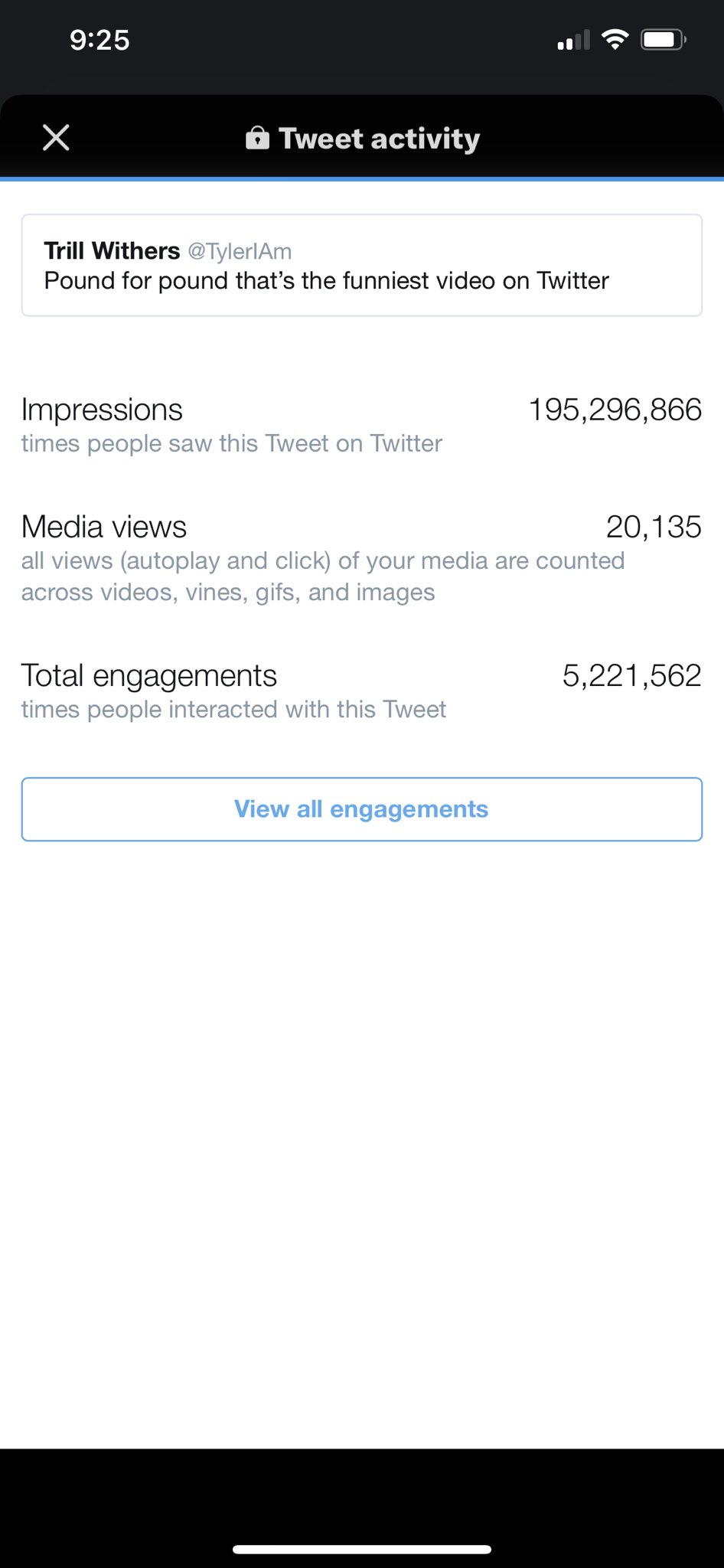724x1568 pixels.
Task: Tap the Trill Withers display name
Action: [x=112, y=251]
